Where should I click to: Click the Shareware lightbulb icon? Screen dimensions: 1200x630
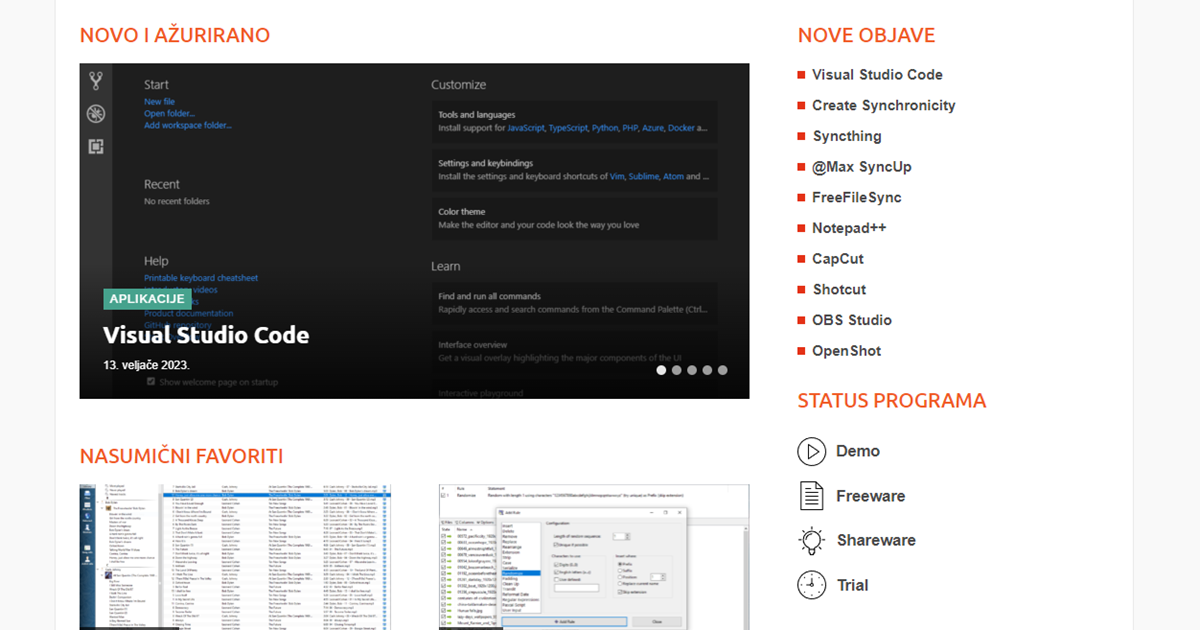point(811,540)
